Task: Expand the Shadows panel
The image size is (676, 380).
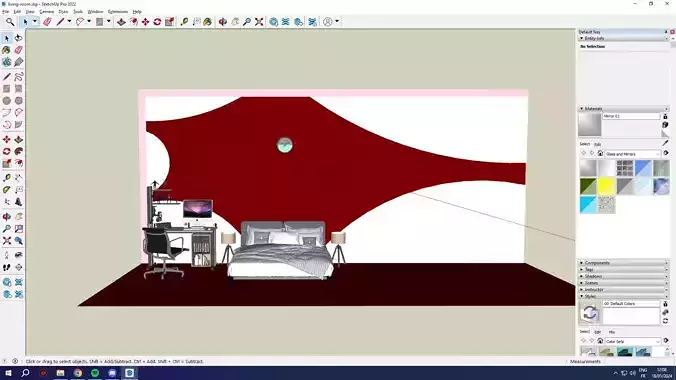Action: (623, 276)
